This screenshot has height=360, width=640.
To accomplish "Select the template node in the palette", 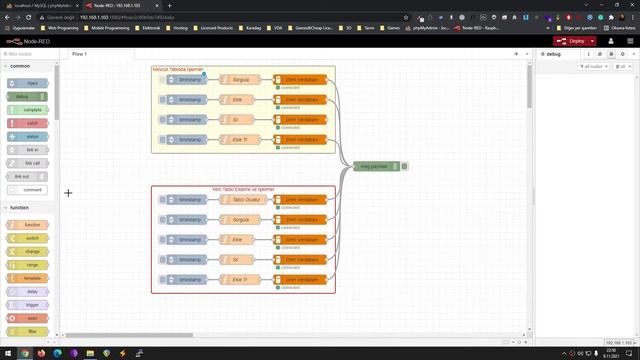I will (27, 278).
